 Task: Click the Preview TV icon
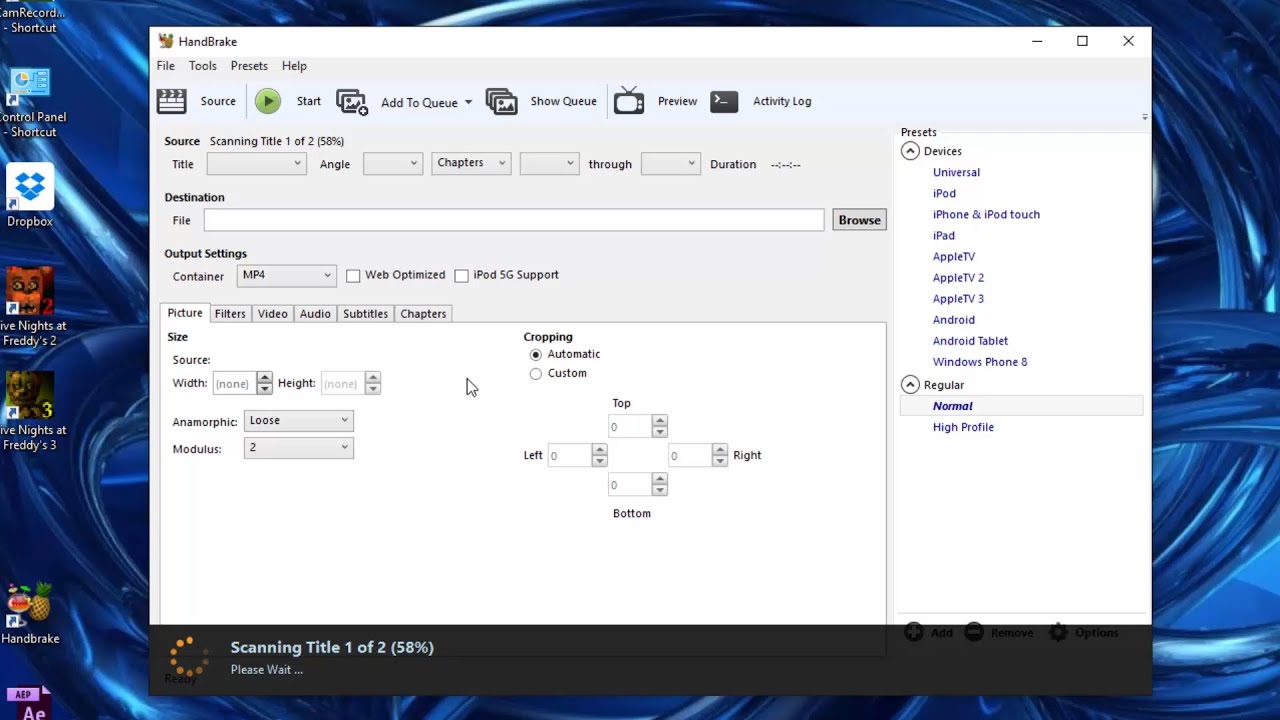tap(629, 101)
